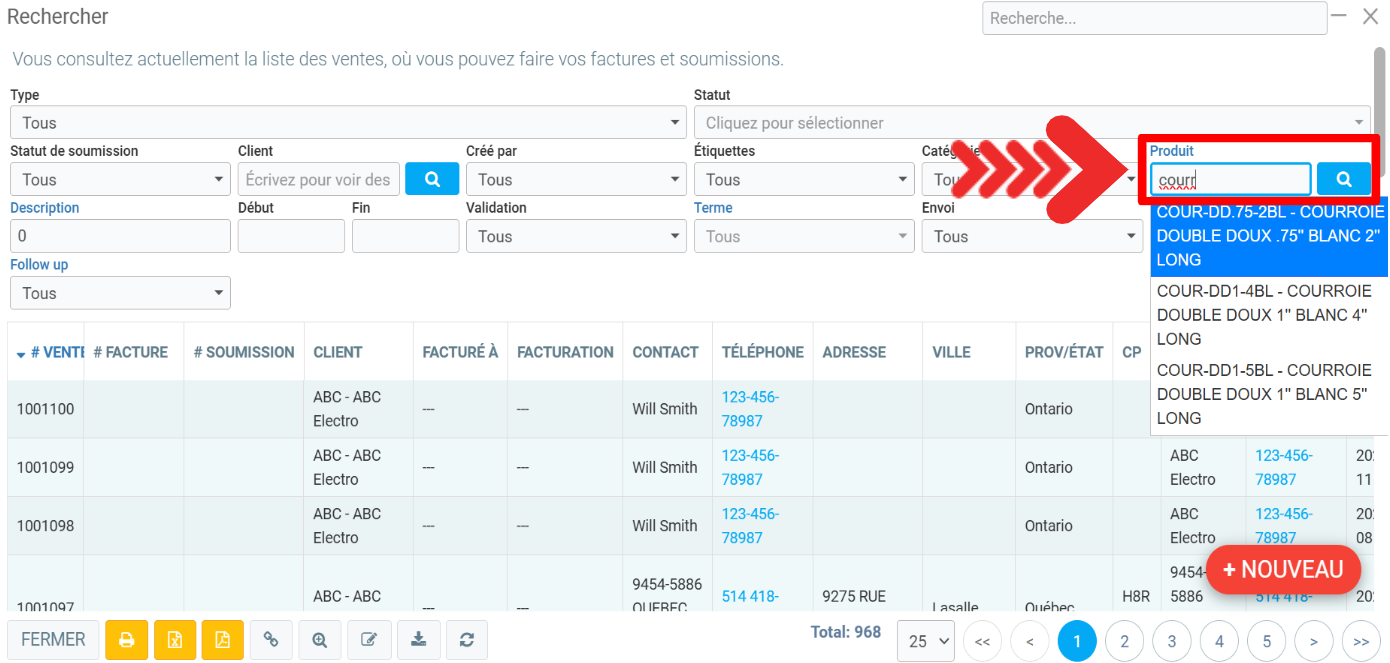Click the download icon button
Screen dimensions: 1390x663
pyautogui.click(x=418, y=640)
